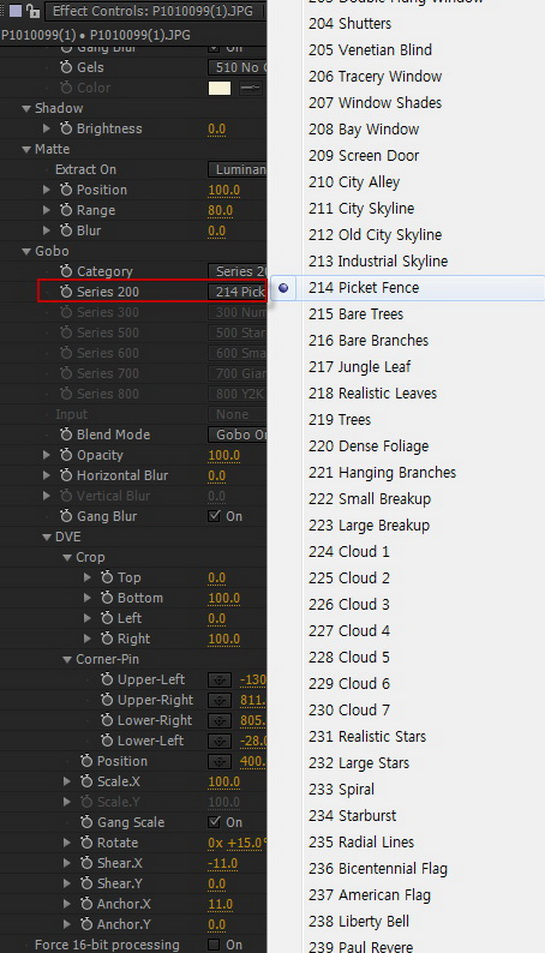This screenshot has height=953, width=545.
Task: Enable Force 16-bit processing checkbox
Action: 214,944
